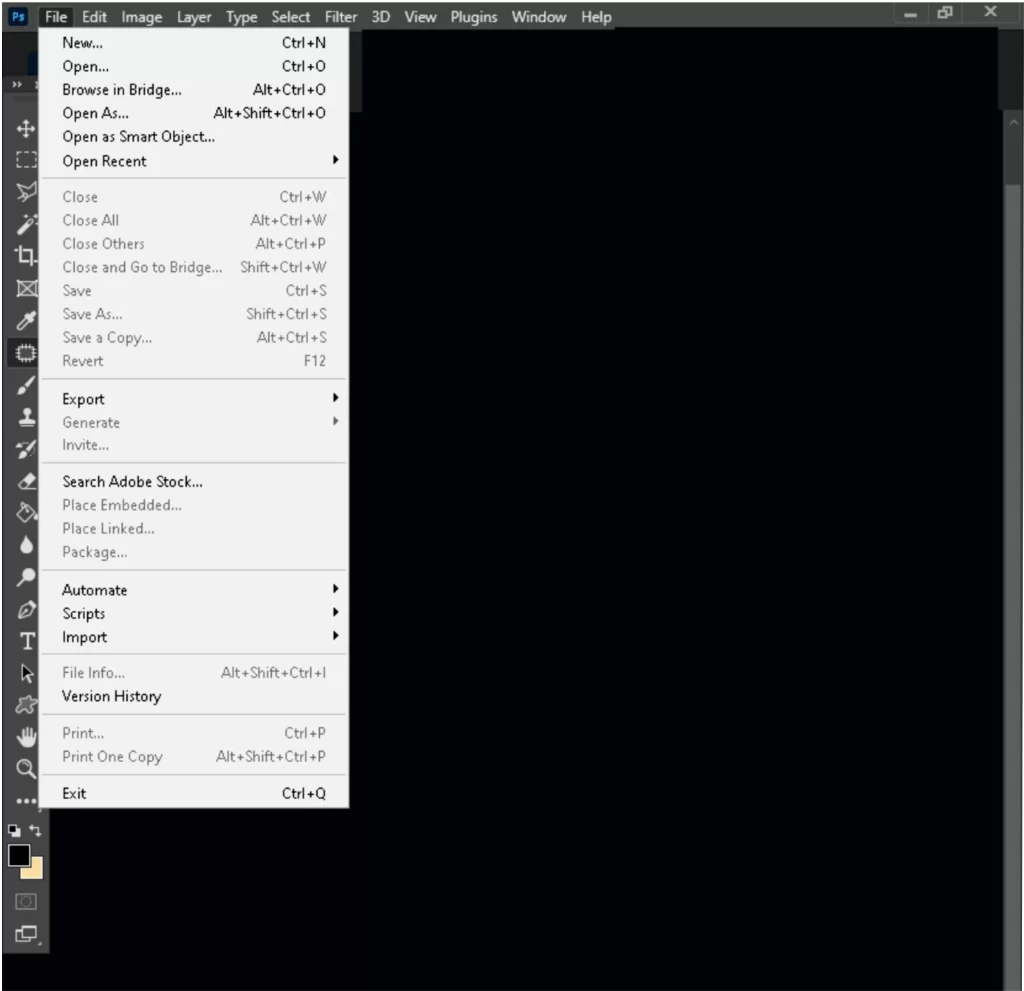The height and width of the screenshot is (991, 1024).
Task: Open the Edit menu
Action: (x=94, y=16)
